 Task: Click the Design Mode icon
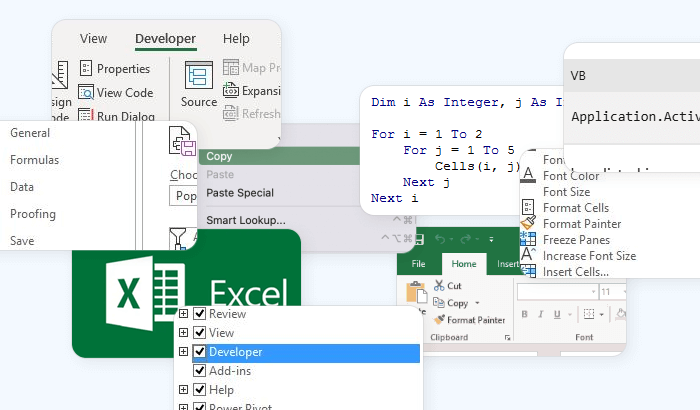coord(60,75)
